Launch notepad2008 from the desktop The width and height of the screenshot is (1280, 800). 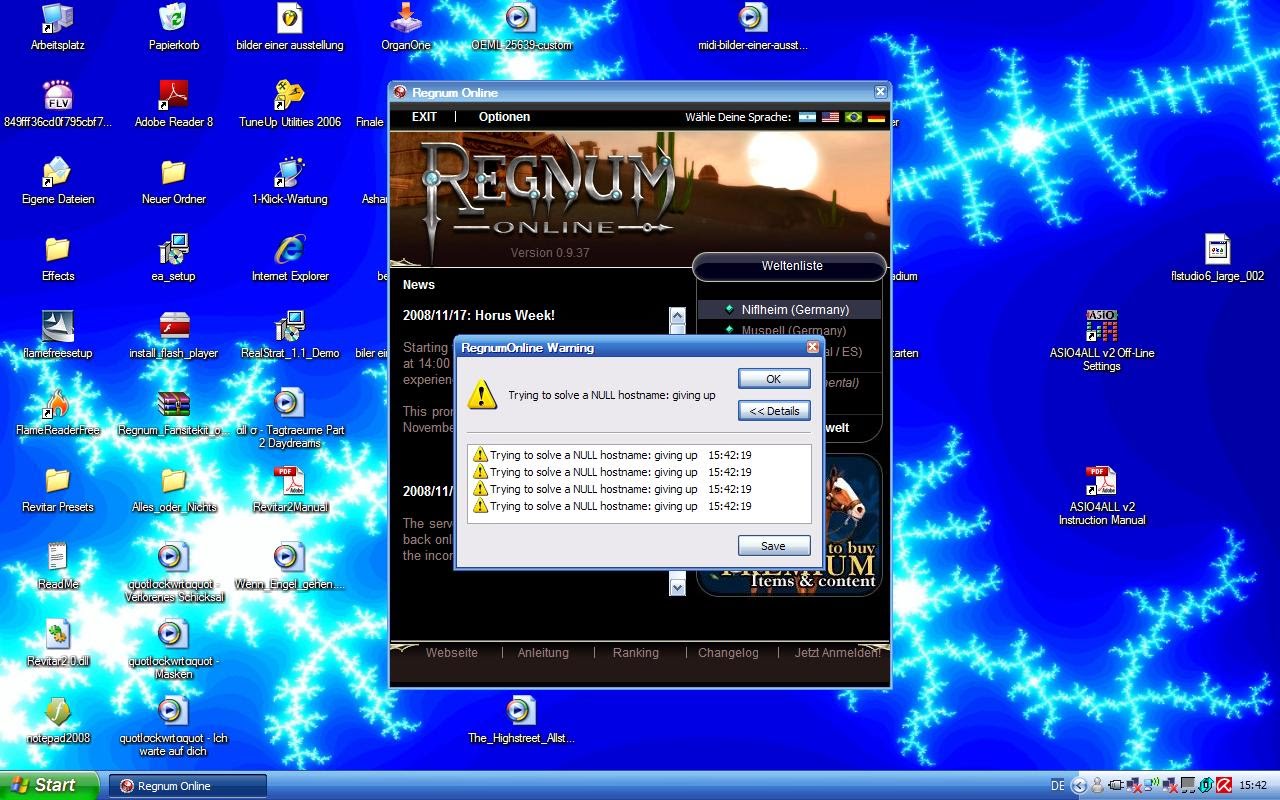coord(58,722)
